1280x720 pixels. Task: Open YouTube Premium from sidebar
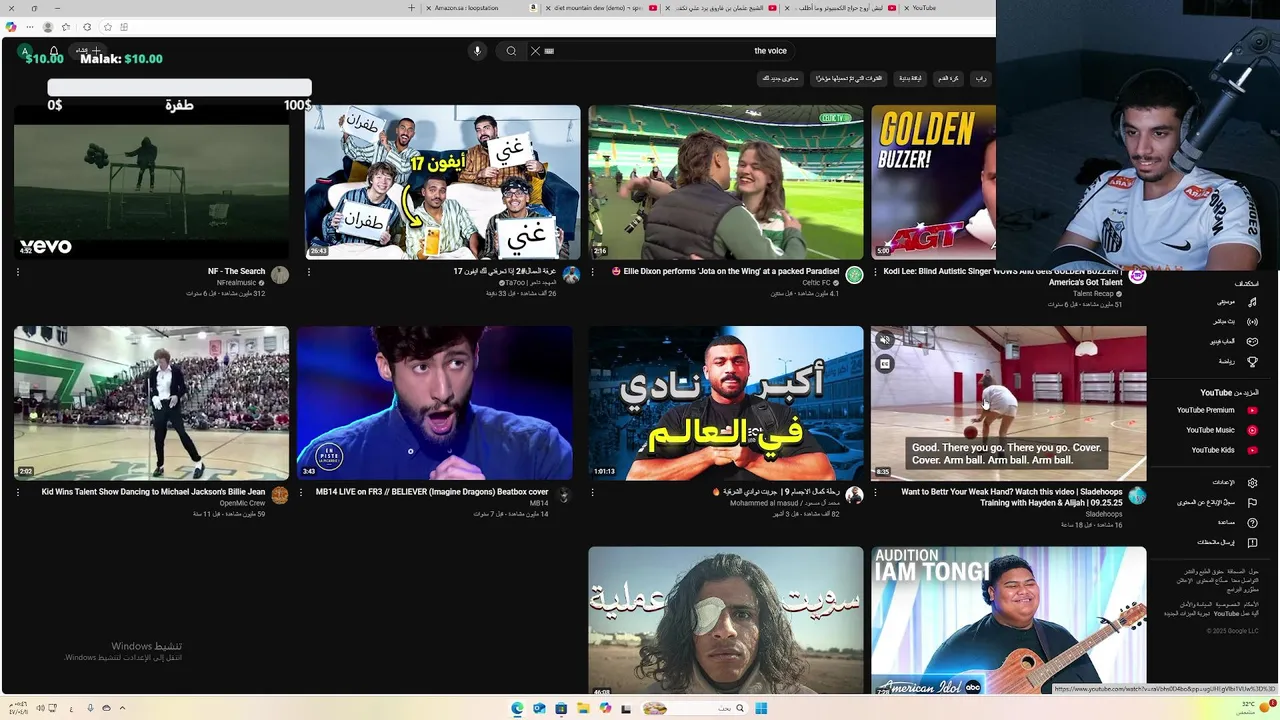pyautogui.click(x=1216, y=410)
